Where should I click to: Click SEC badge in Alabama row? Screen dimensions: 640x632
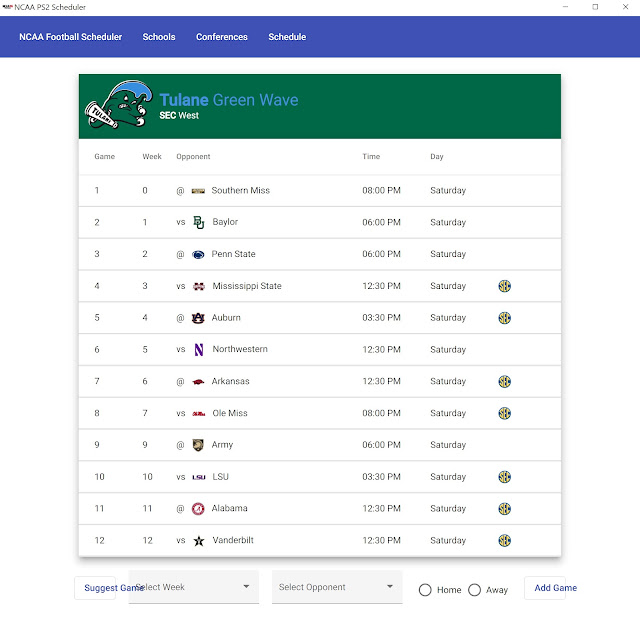point(504,509)
